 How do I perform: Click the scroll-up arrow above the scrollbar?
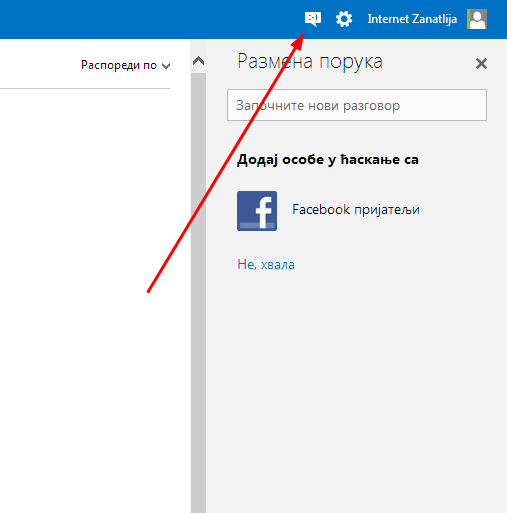coord(198,61)
